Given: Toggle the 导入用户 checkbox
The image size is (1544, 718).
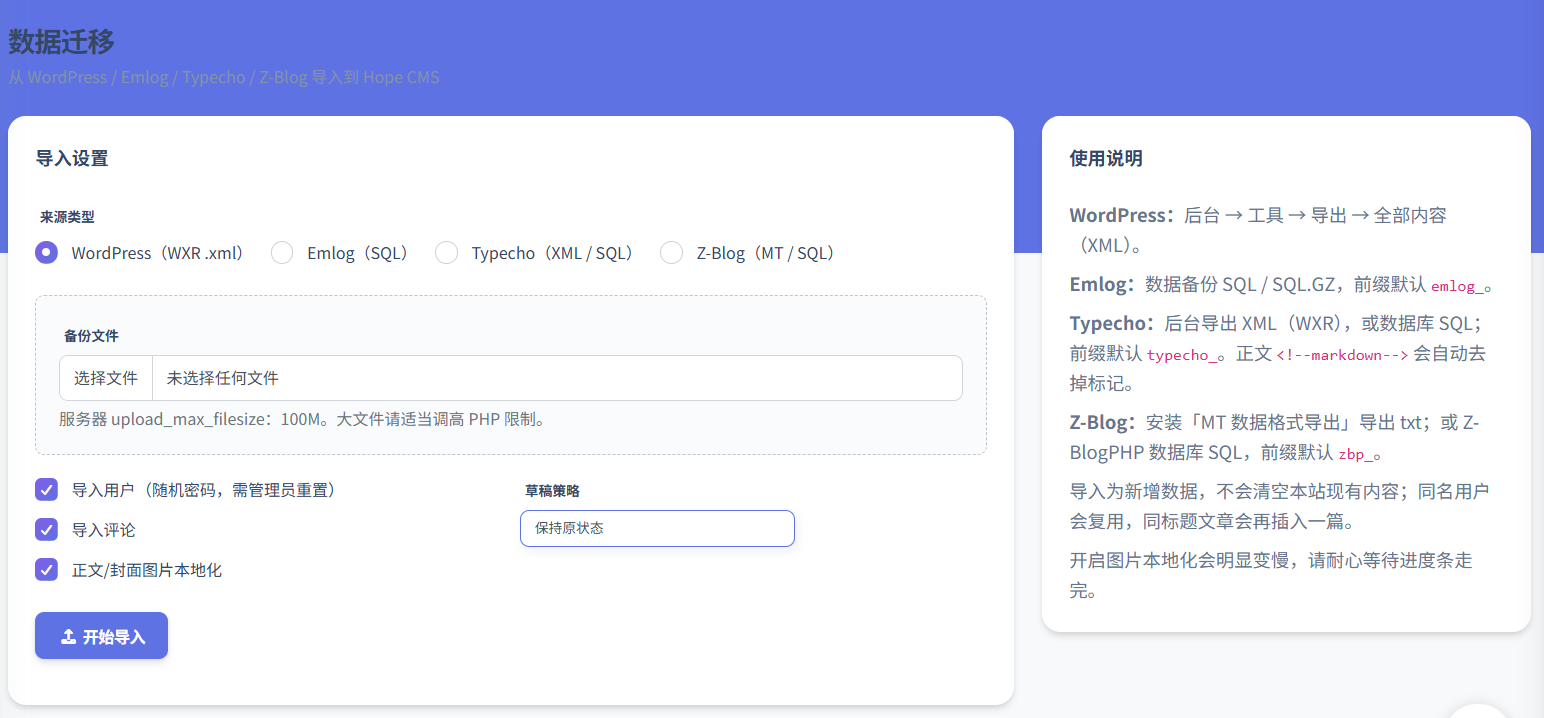Looking at the screenshot, I should [x=46, y=489].
